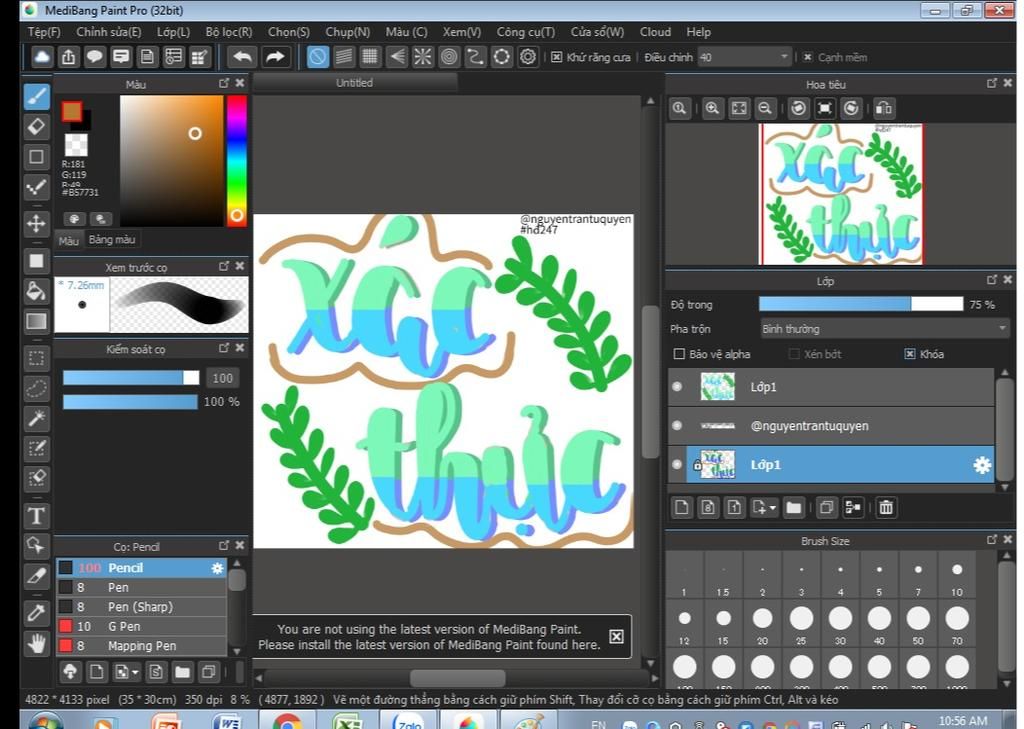Dismiss the MediBang update notification
1024x729 pixels.
[616, 636]
